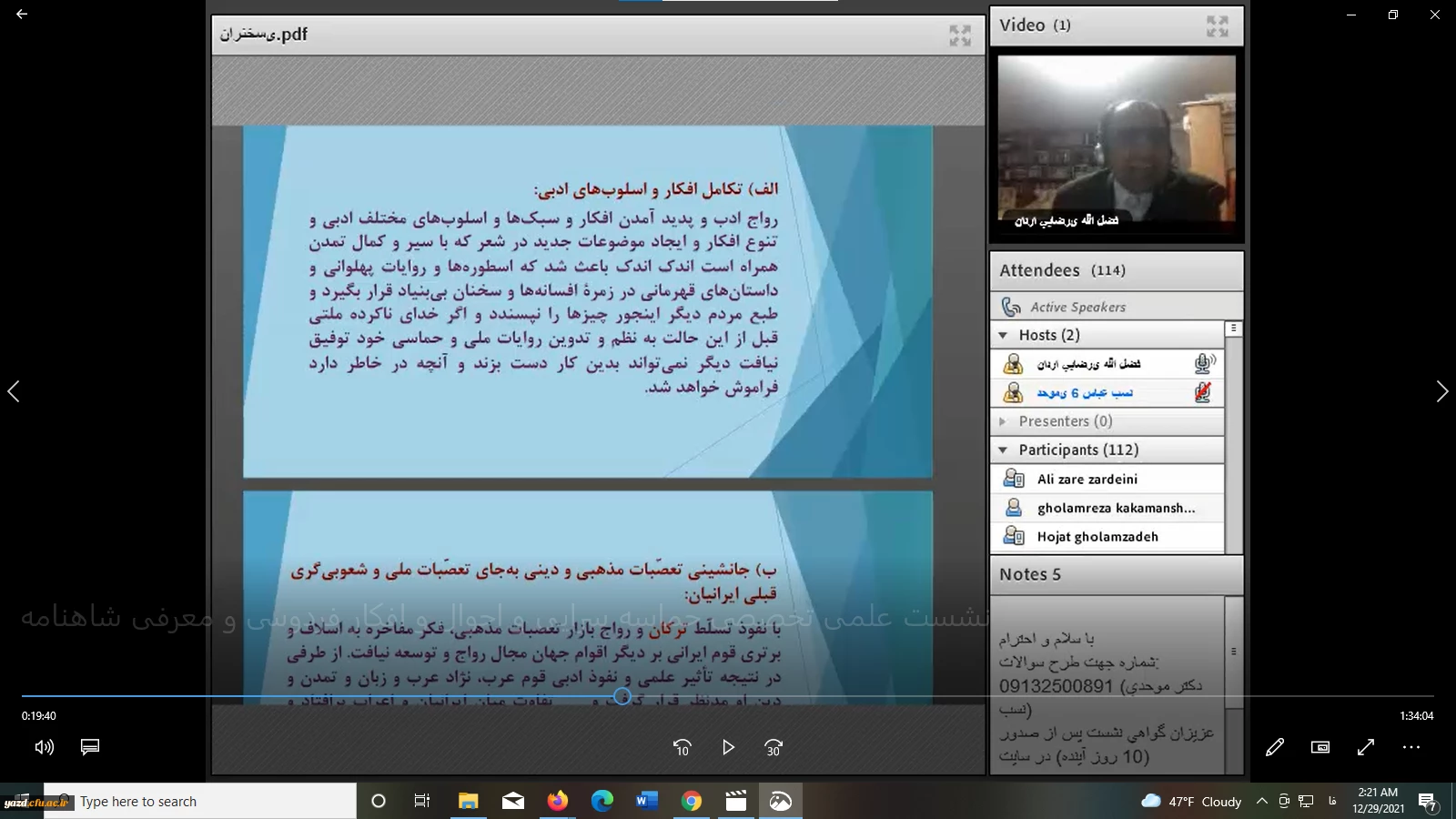Image resolution: width=1456 pixels, height=819 pixels.
Task: Go back with the top-left arrow
Action: (22, 15)
